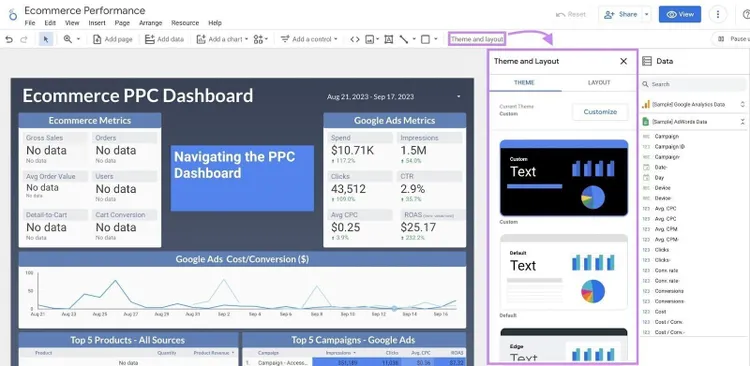Viewport: 750px width, 366px height.
Task: Click the report title Ecommerce Performance
Action: 85,10
